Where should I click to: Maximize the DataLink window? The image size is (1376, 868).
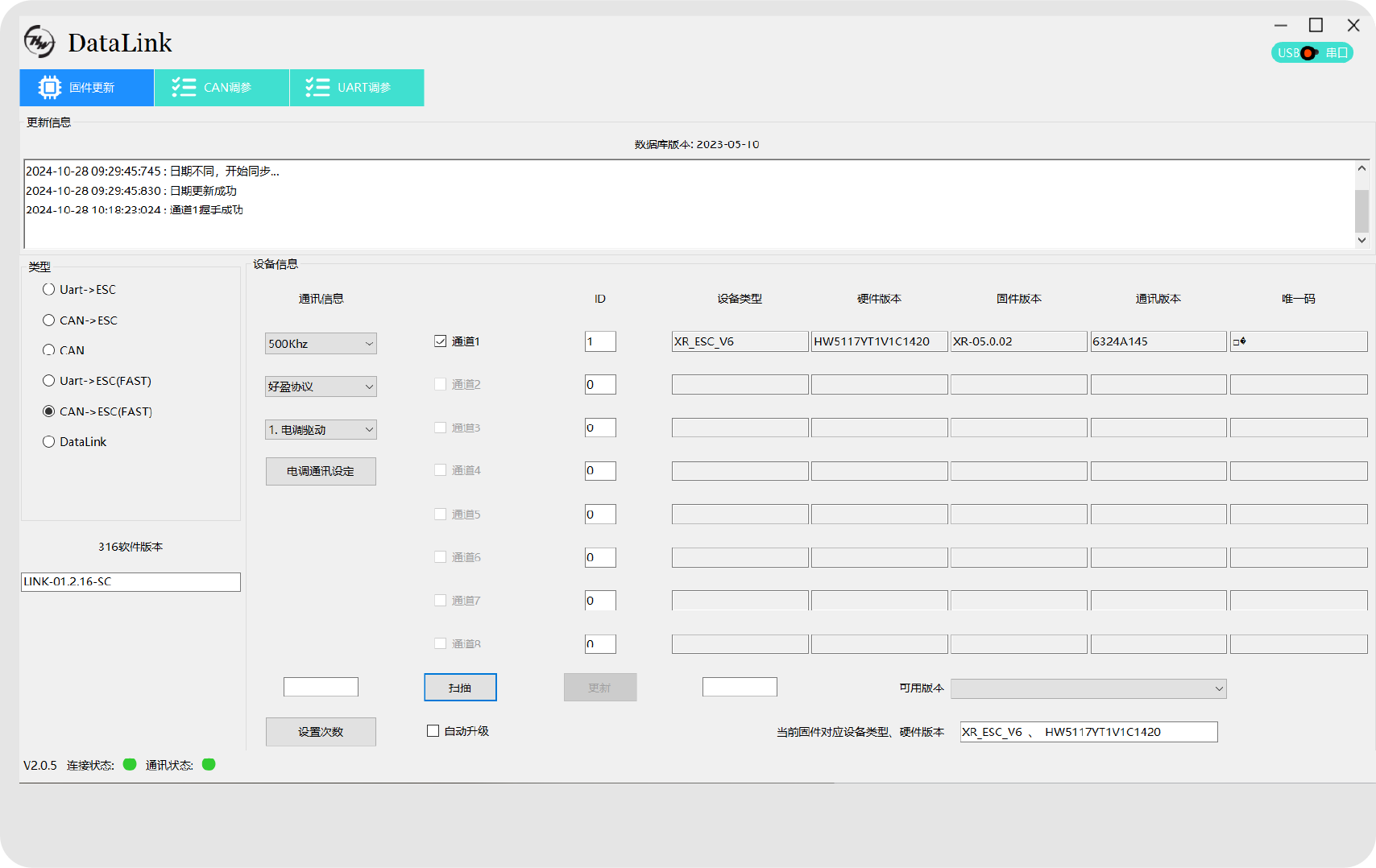tap(1316, 26)
